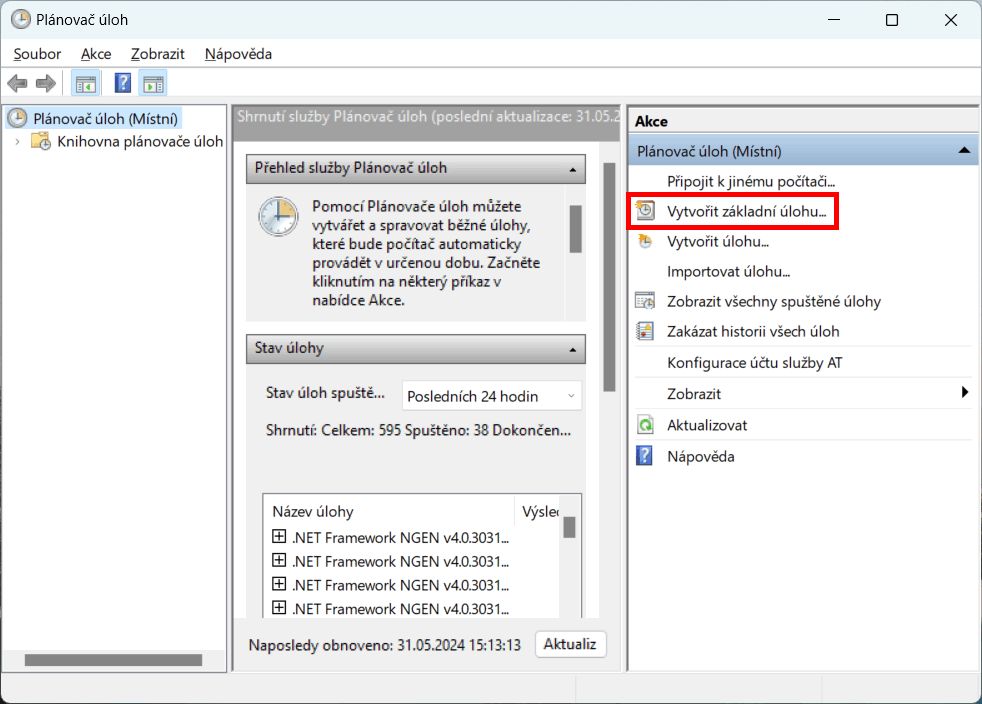
Task: Toggle the console tree pane toolbar icon
Action: pyautogui.click(x=86, y=84)
